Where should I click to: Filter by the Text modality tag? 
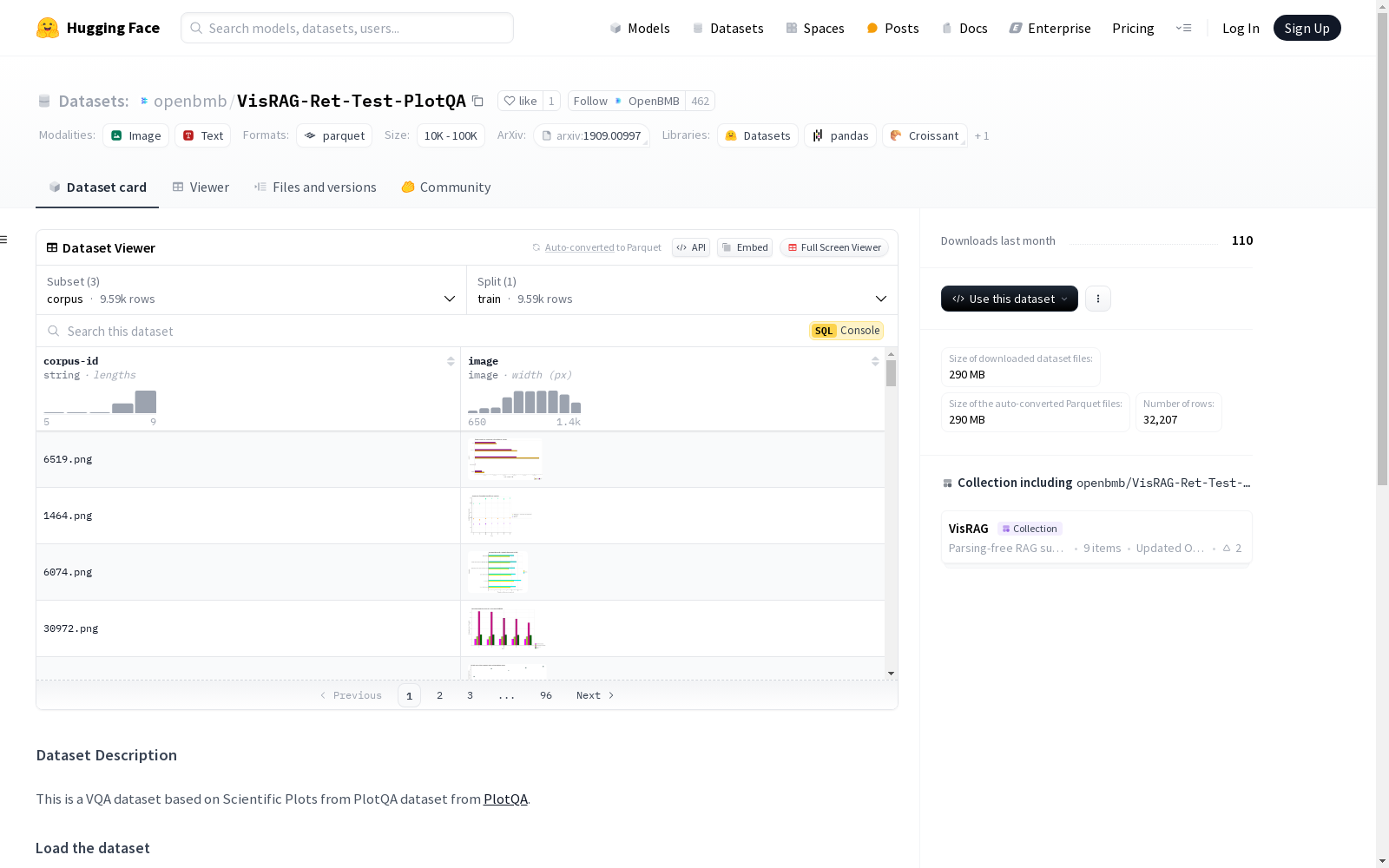coord(203,135)
